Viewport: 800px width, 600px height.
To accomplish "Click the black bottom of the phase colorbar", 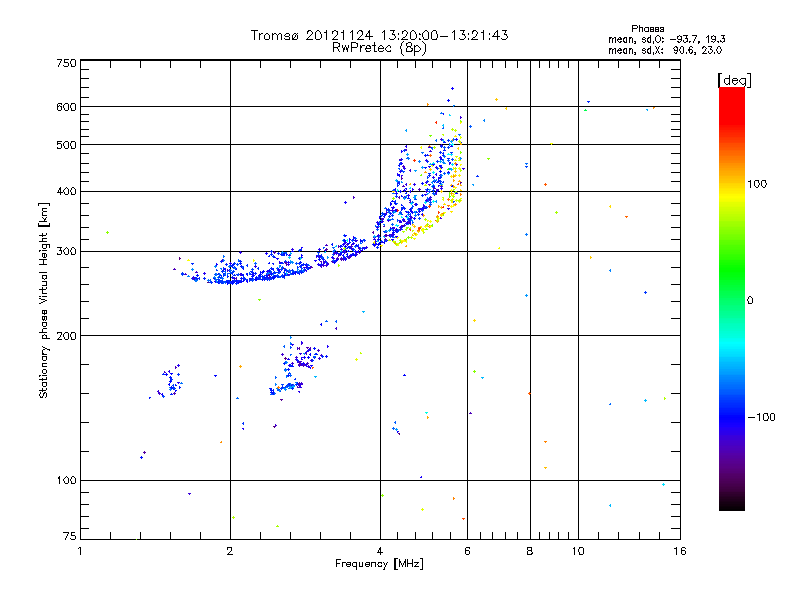I will tap(732, 503).
